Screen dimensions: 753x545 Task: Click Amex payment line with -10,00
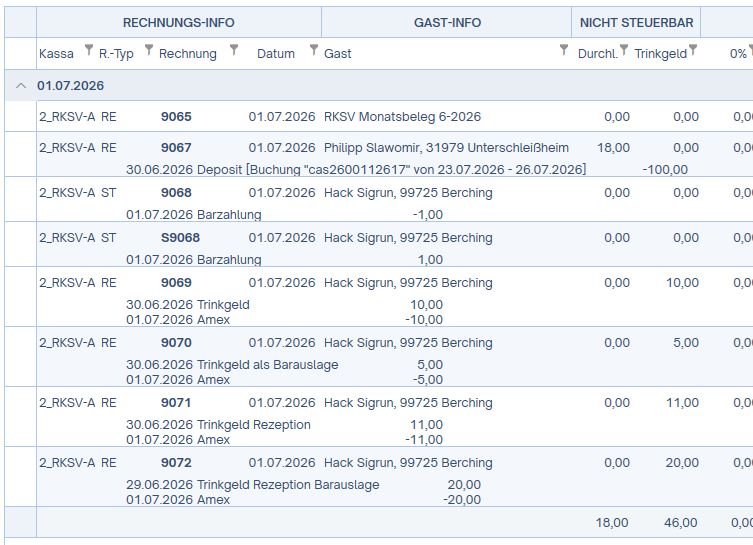tap(284, 320)
